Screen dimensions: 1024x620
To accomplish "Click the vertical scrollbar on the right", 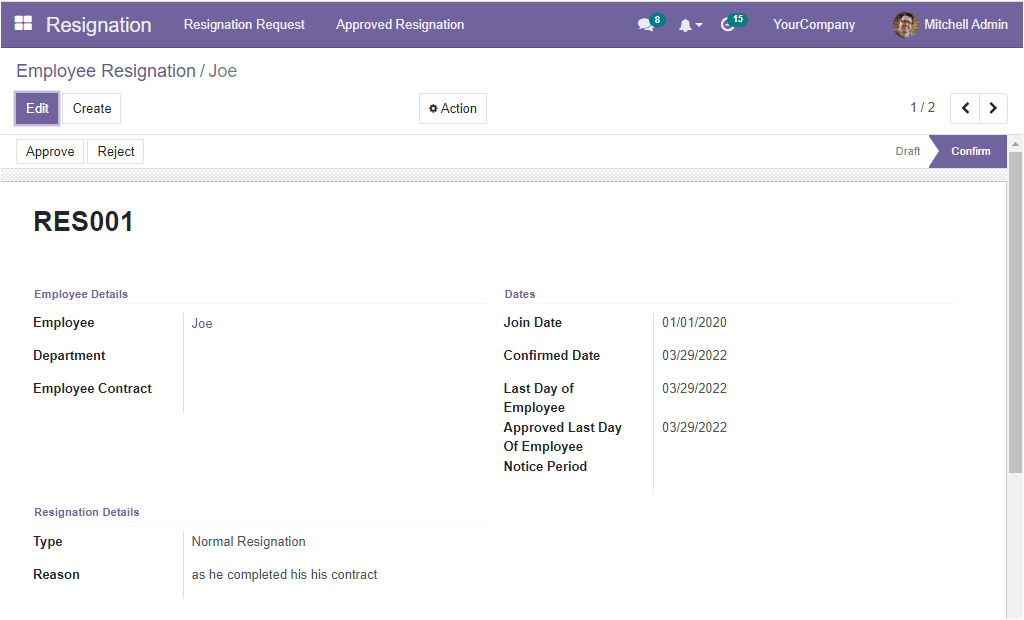I will pos(1015,310).
